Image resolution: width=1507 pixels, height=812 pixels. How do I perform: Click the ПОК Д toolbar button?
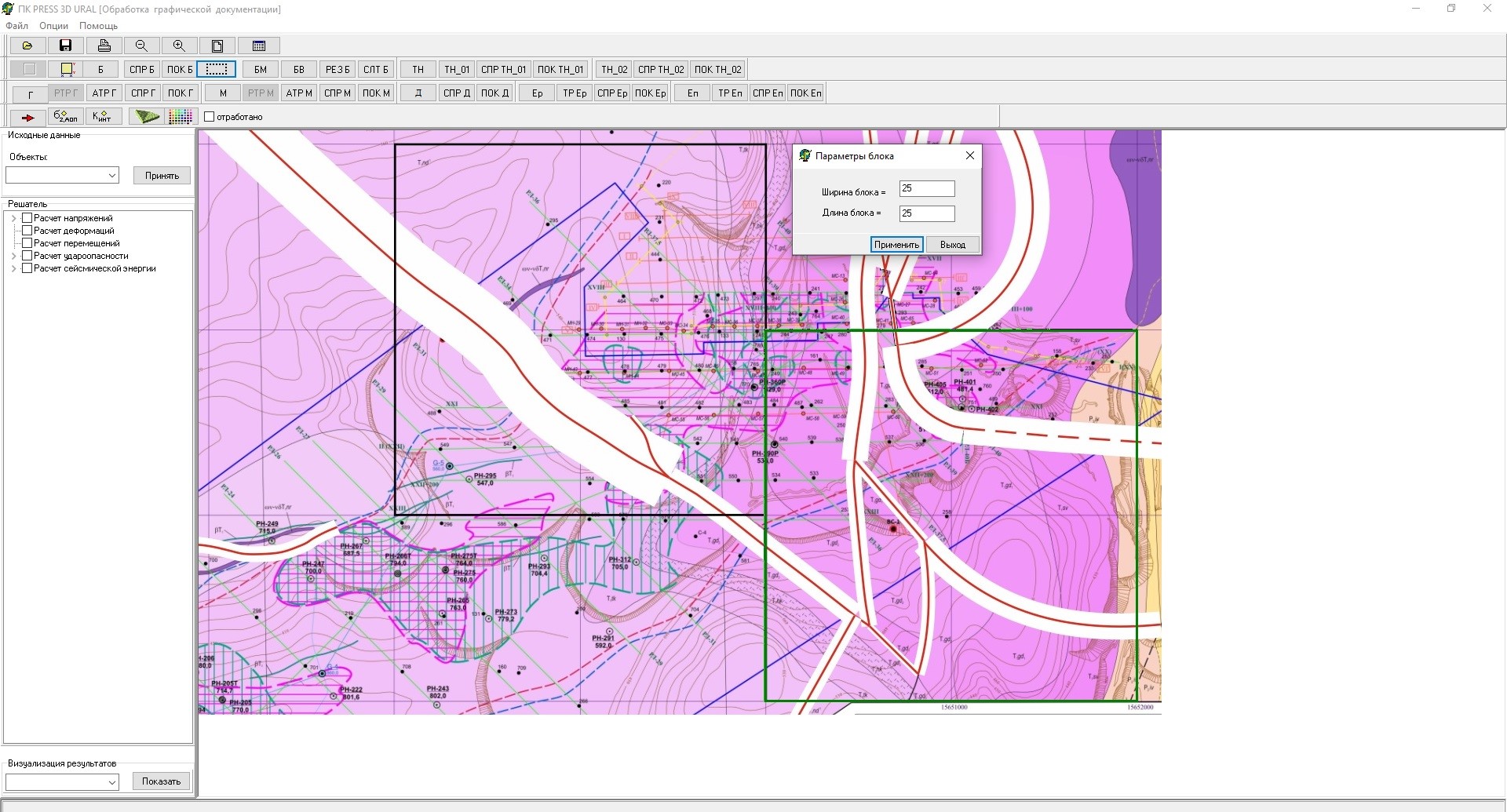495,93
